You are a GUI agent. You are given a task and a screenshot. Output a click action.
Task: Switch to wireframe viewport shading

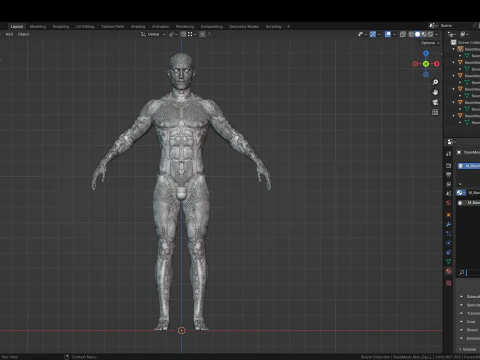coord(411,34)
